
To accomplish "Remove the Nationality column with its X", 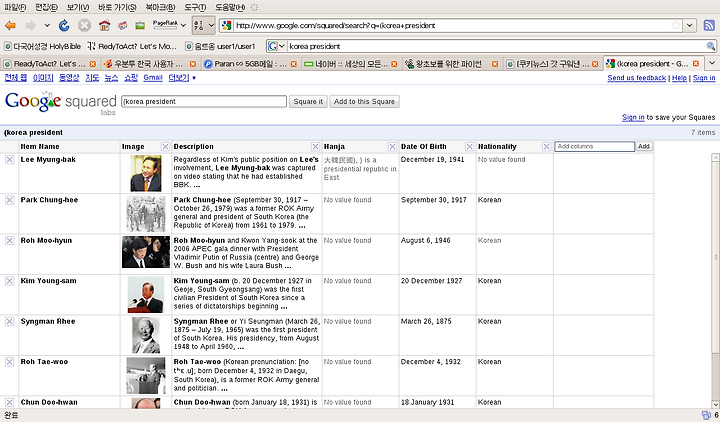I will [x=546, y=146].
